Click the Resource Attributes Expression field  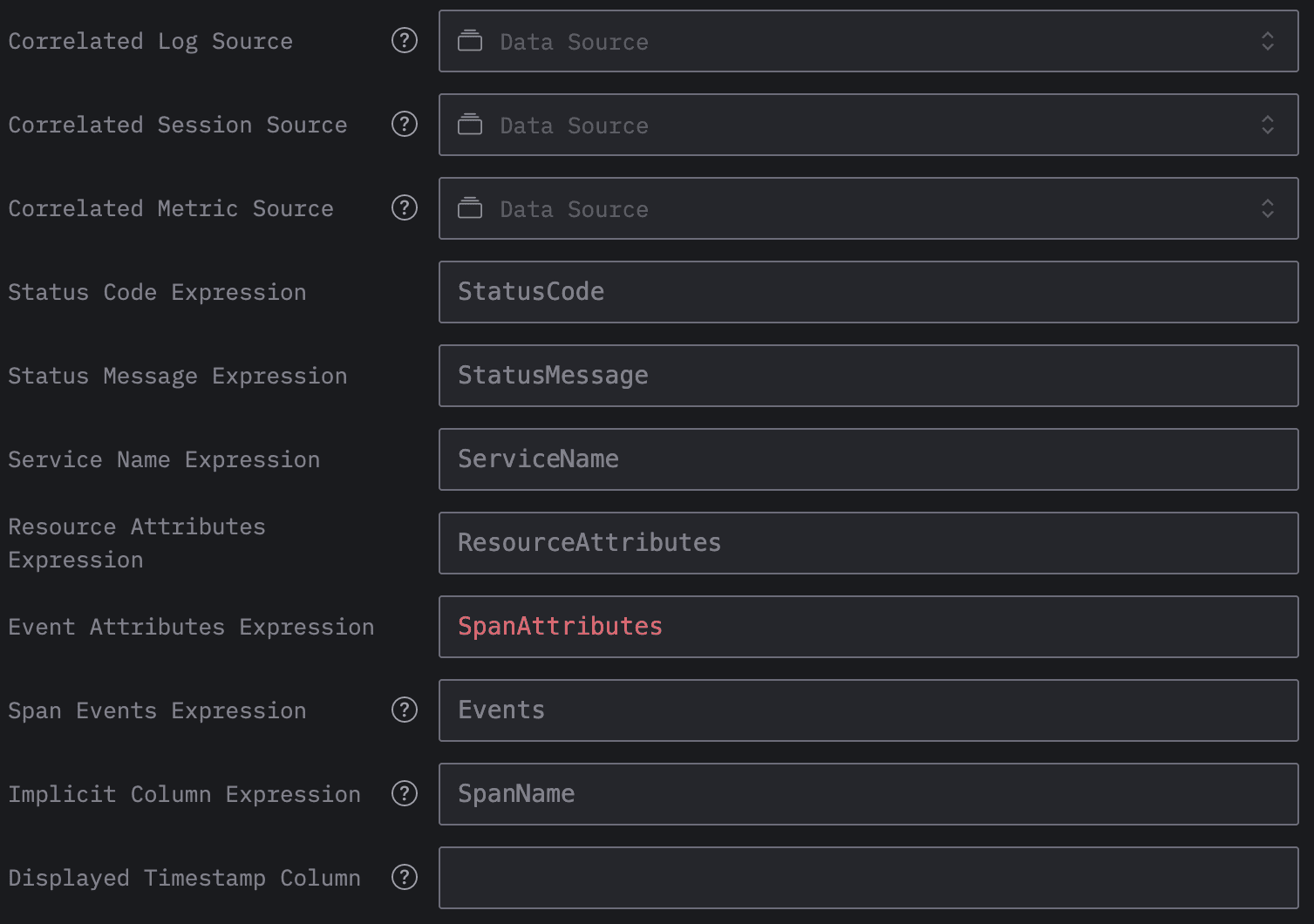pyautogui.click(x=868, y=543)
